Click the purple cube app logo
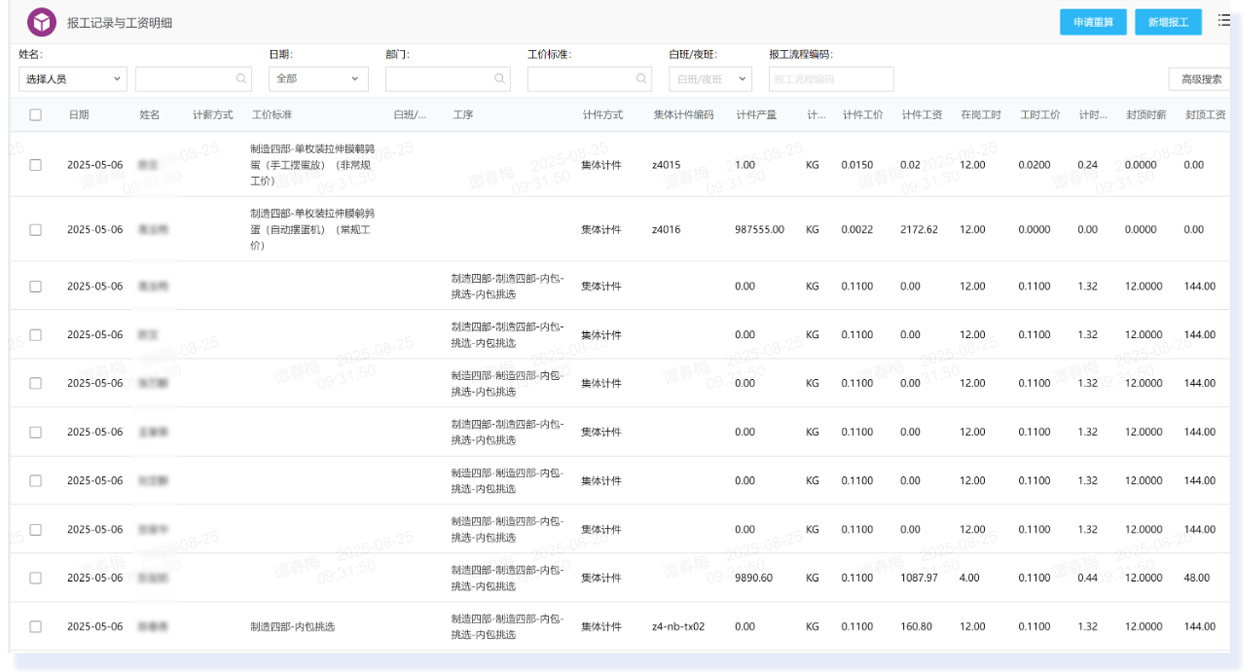The height and width of the screenshot is (672, 1246). point(42,21)
